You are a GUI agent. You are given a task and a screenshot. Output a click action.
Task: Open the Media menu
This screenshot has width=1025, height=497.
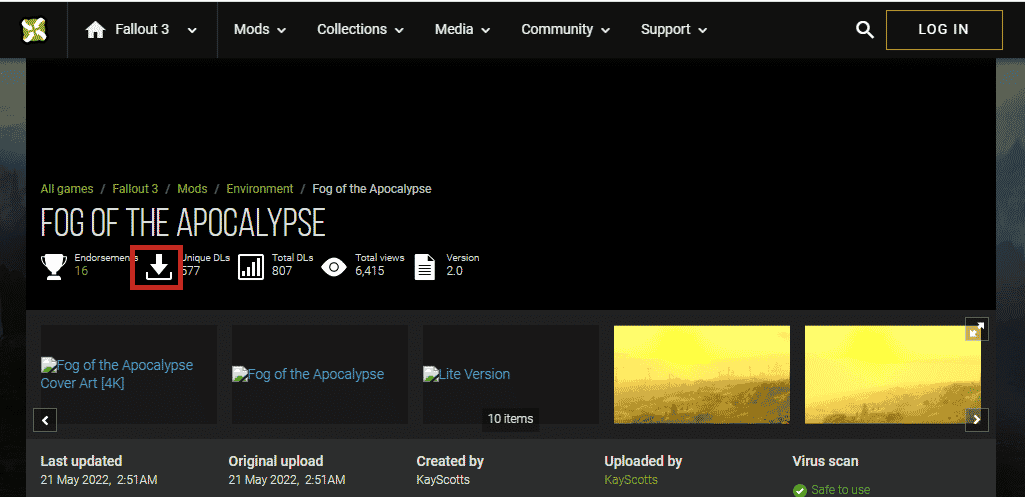(463, 29)
